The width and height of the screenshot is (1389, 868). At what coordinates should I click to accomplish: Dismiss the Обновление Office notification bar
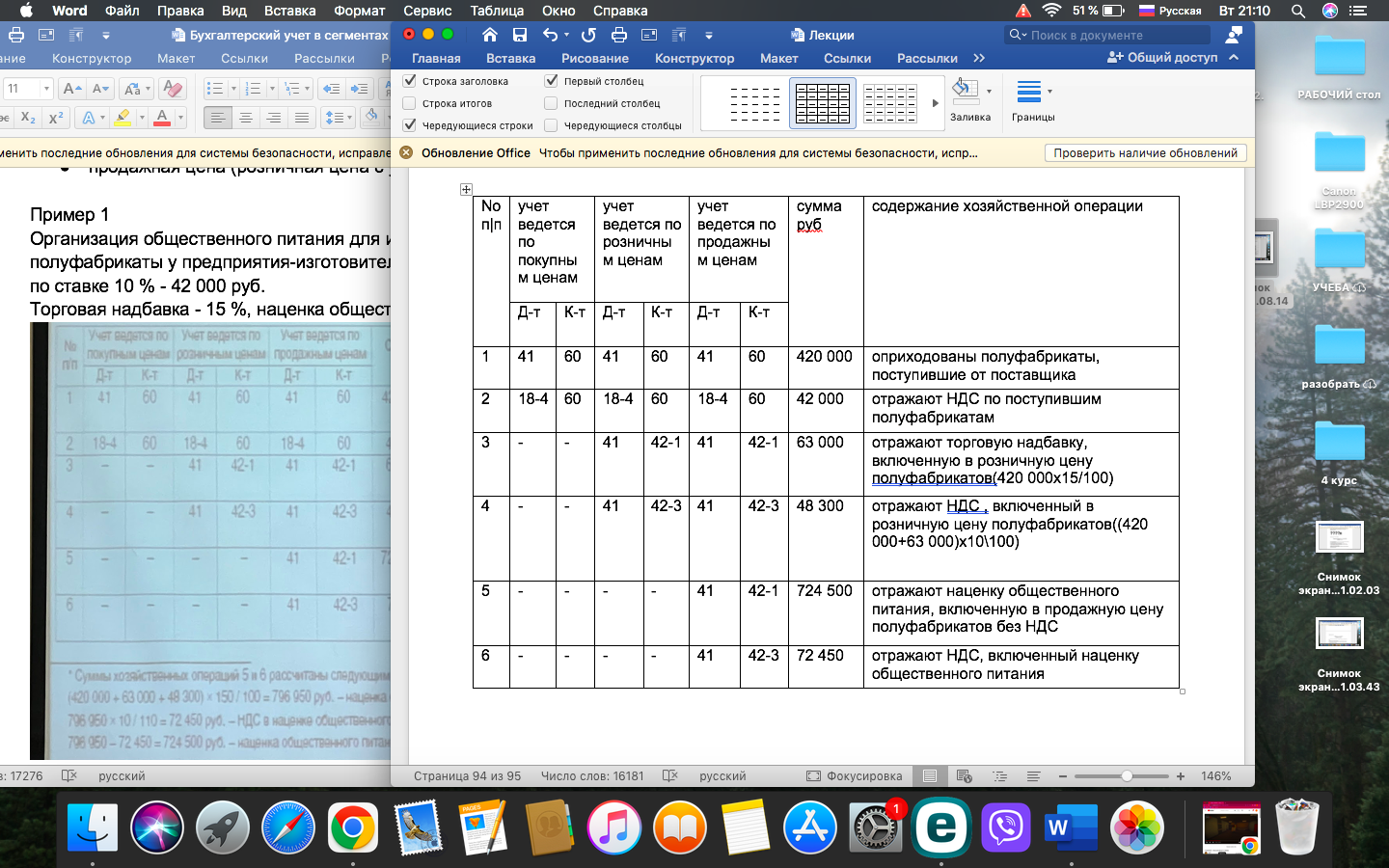pos(406,152)
